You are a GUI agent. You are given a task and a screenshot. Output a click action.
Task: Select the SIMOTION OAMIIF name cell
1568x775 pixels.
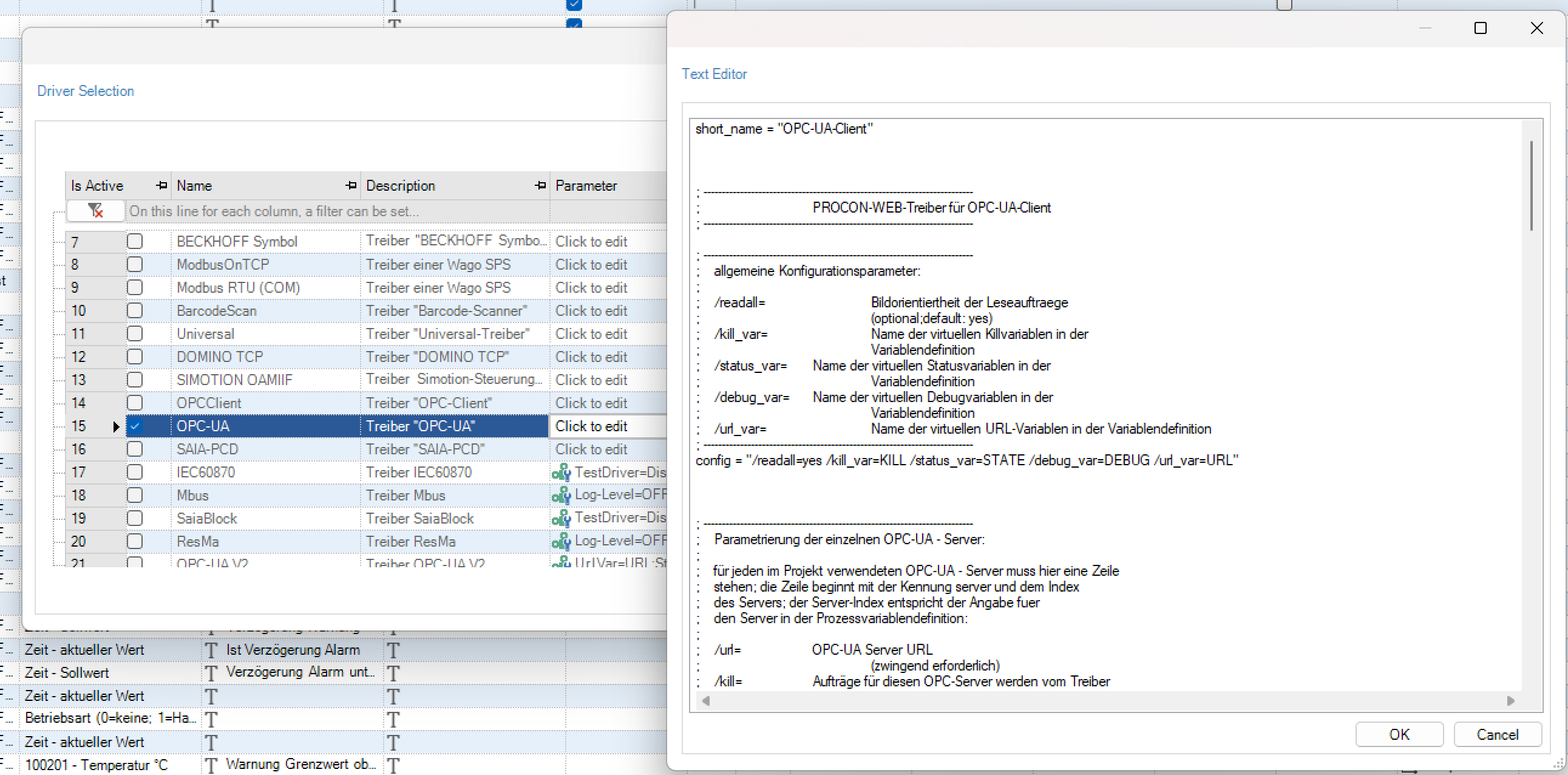pyautogui.click(x=265, y=380)
